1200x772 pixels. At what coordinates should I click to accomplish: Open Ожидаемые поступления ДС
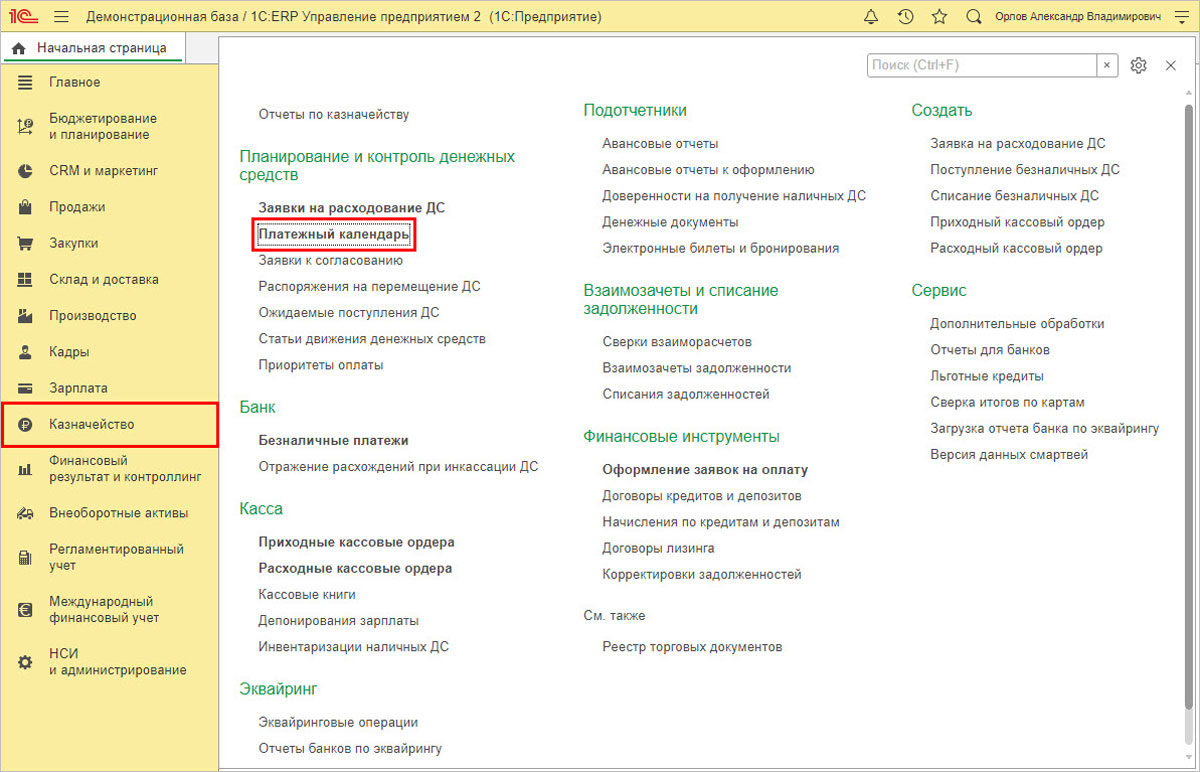click(349, 312)
